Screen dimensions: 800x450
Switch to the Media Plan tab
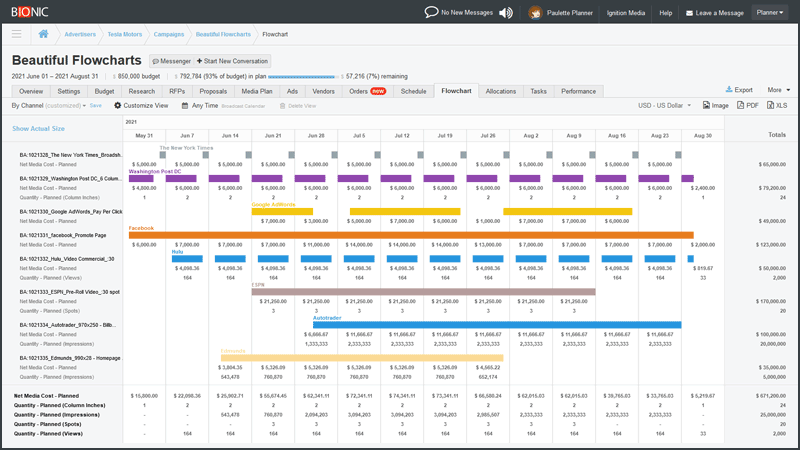tap(257, 91)
